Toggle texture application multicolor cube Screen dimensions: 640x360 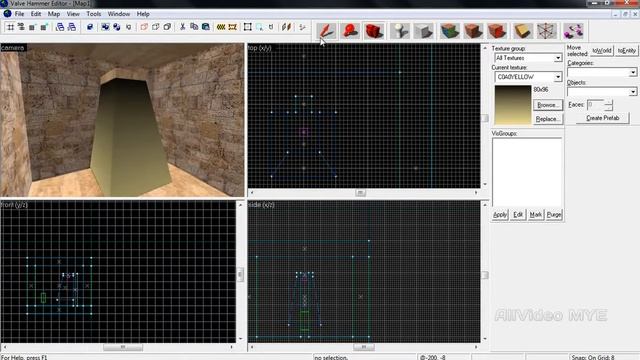click(450, 31)
